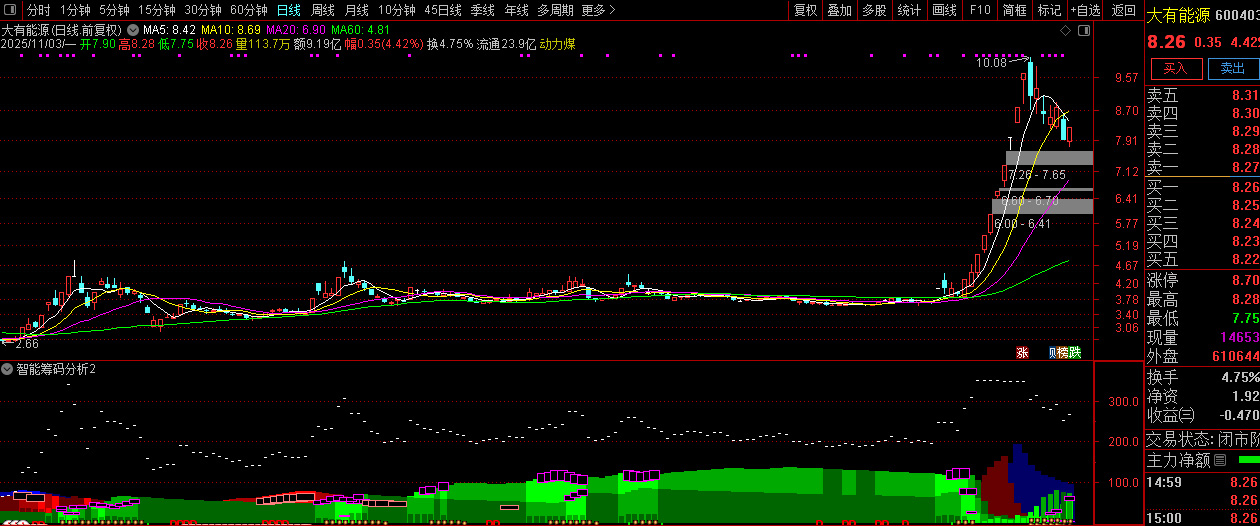Select the 30分钟 period tab
This screenshot has width=1260, height=526.
(202, 10)
